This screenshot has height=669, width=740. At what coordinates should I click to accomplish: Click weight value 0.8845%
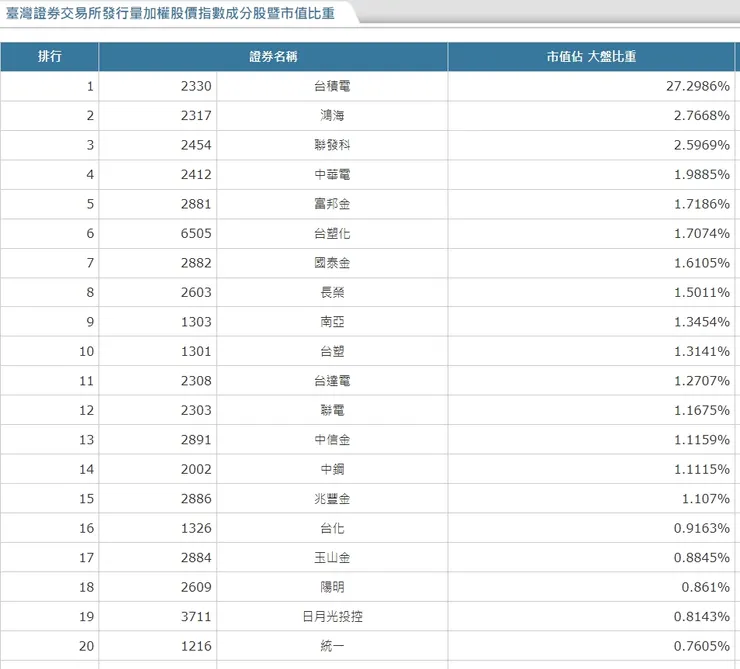(x=701, y=558)
